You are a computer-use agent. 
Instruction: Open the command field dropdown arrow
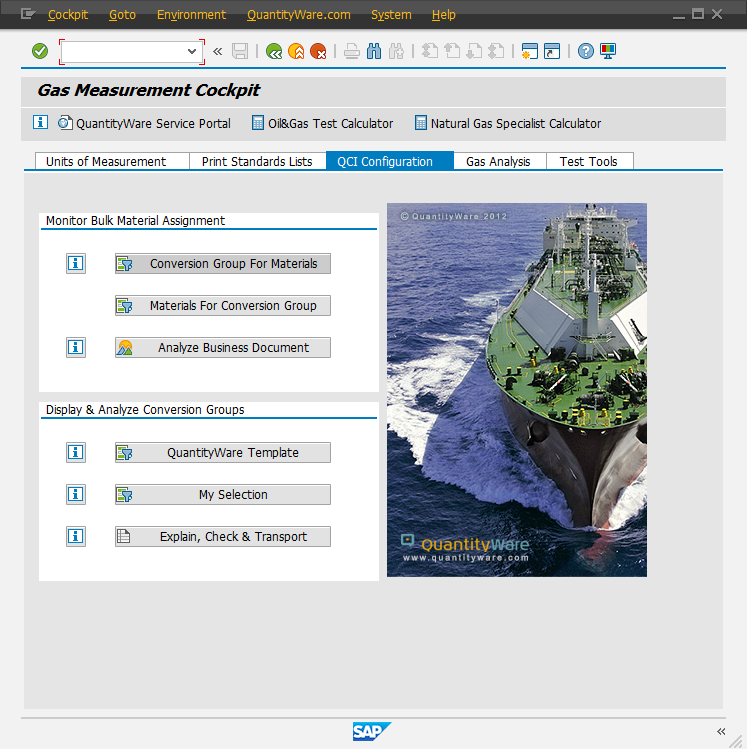coord(192,51)
